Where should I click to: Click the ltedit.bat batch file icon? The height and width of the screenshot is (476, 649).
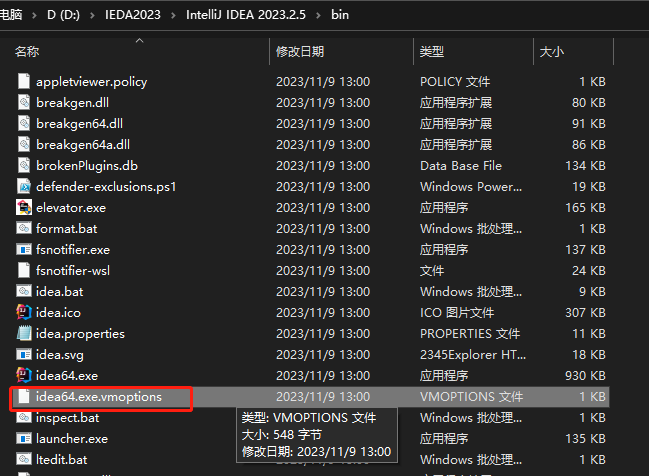(x=24, y=459)
